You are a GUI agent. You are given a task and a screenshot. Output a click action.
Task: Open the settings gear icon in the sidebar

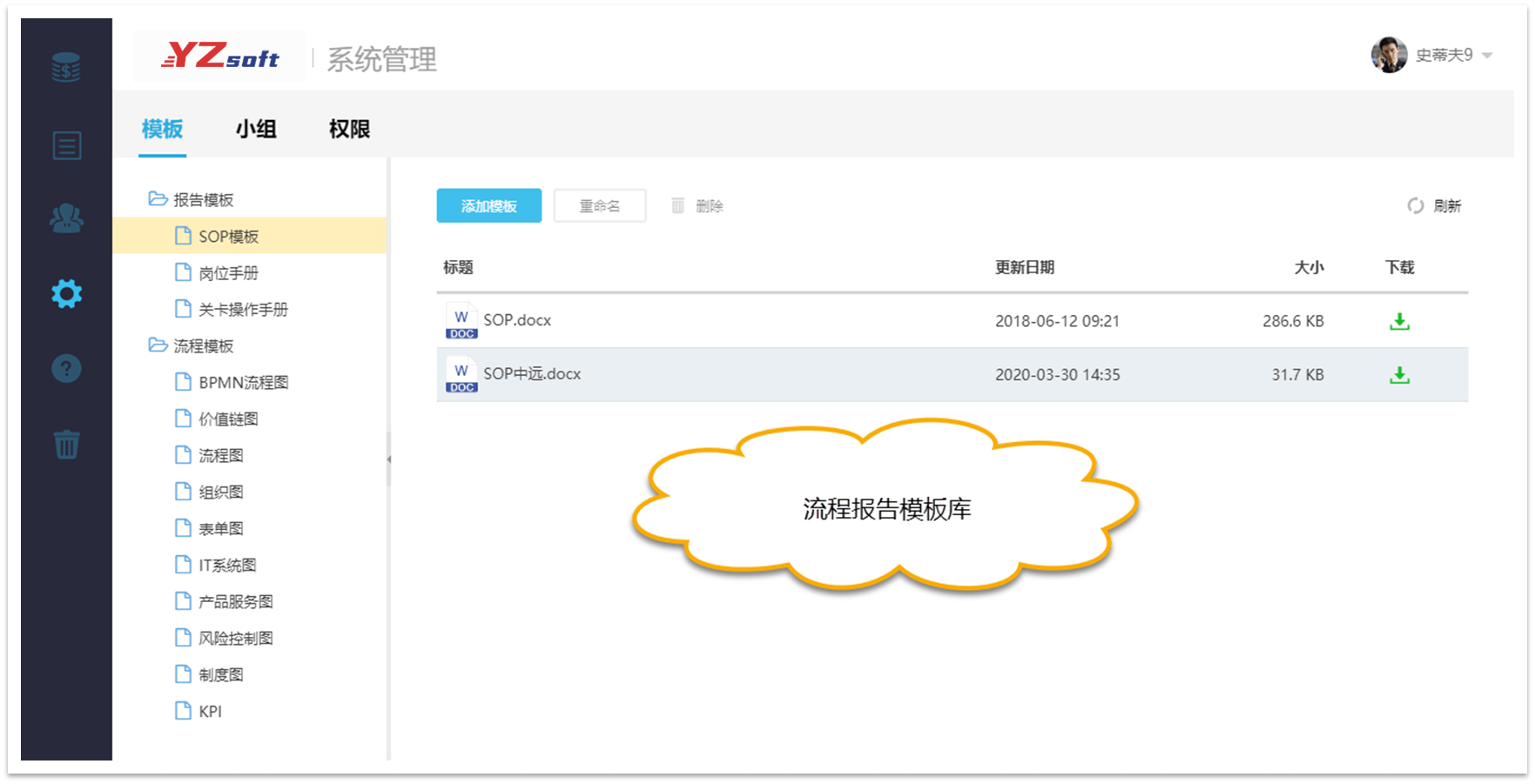tap(66, 293)
